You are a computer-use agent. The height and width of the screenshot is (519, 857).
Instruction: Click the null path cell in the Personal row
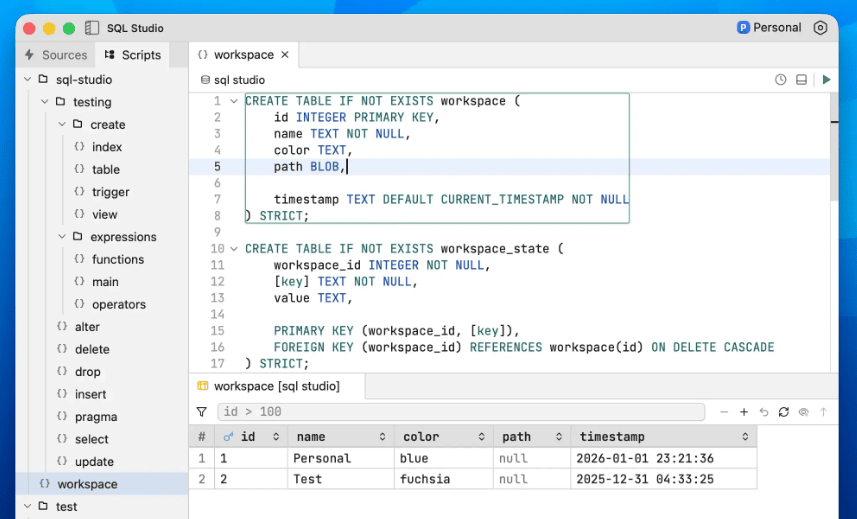coord(532,458)
